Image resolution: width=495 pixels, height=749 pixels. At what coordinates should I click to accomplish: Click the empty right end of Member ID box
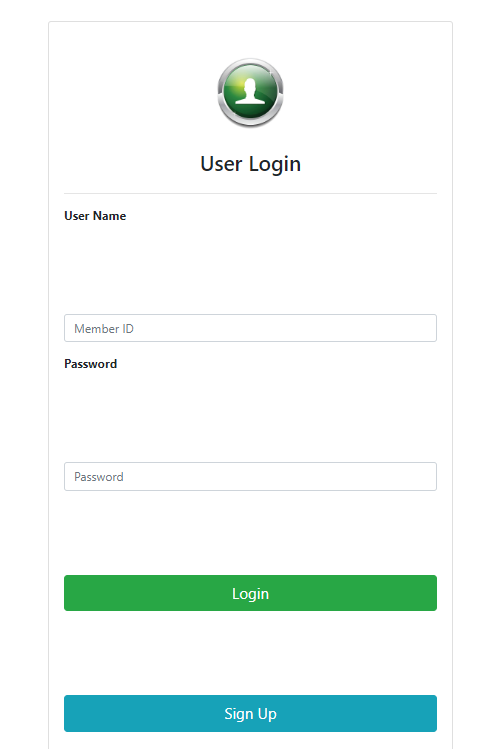tap(406, 328)
